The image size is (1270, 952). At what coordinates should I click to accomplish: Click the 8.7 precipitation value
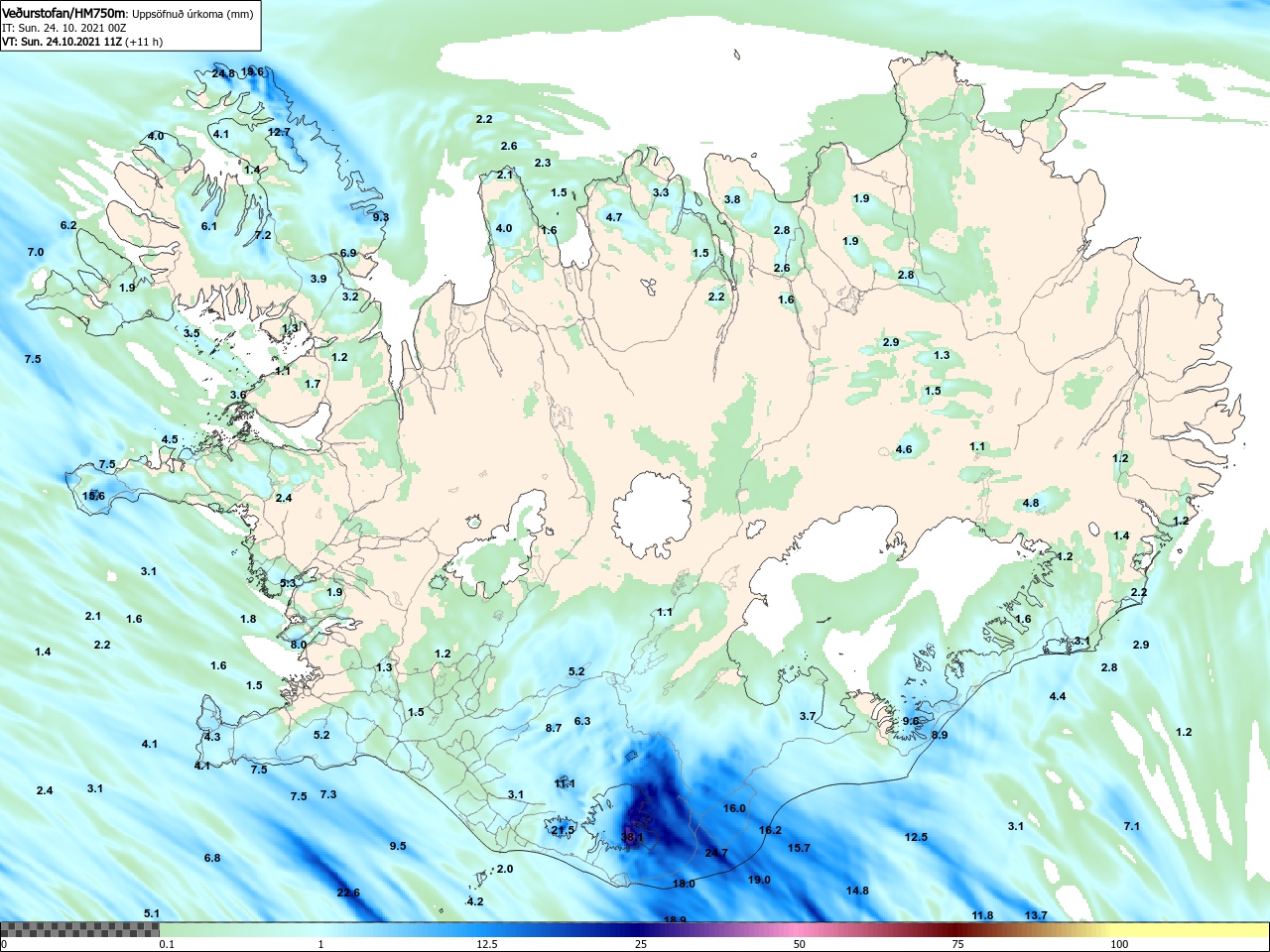(554, 728)
